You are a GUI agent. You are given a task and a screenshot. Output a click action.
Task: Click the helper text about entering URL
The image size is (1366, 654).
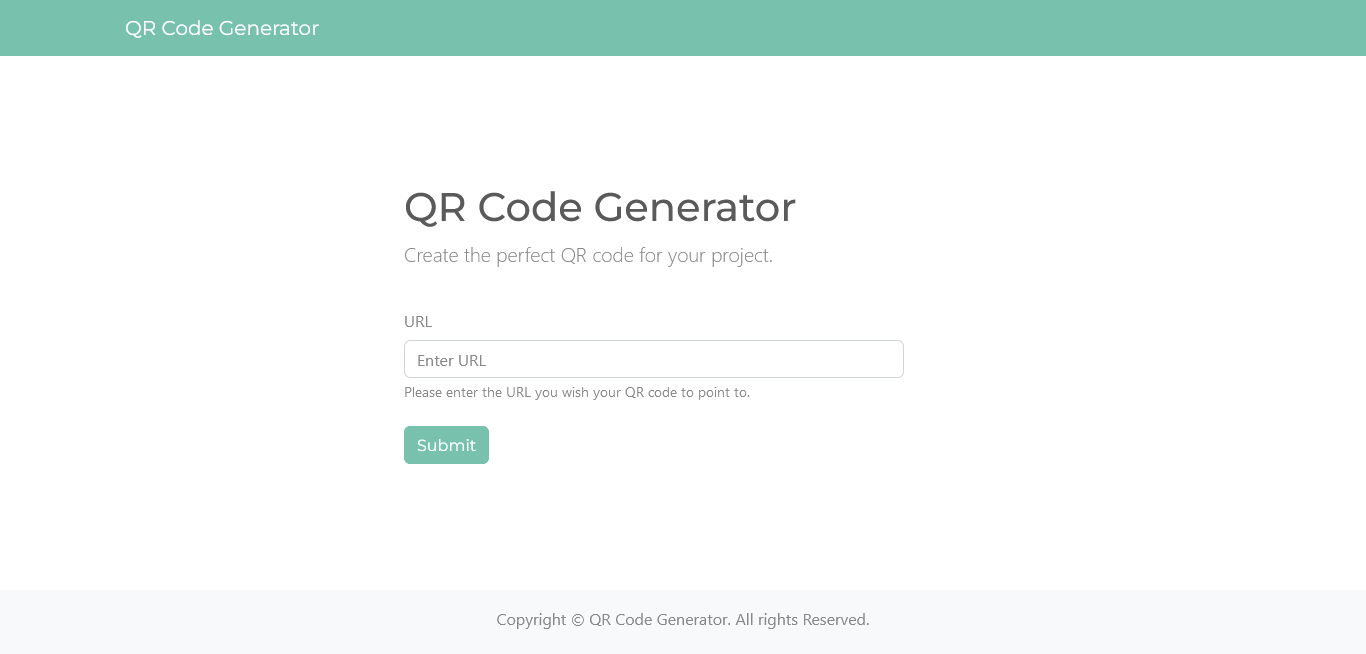577,392
